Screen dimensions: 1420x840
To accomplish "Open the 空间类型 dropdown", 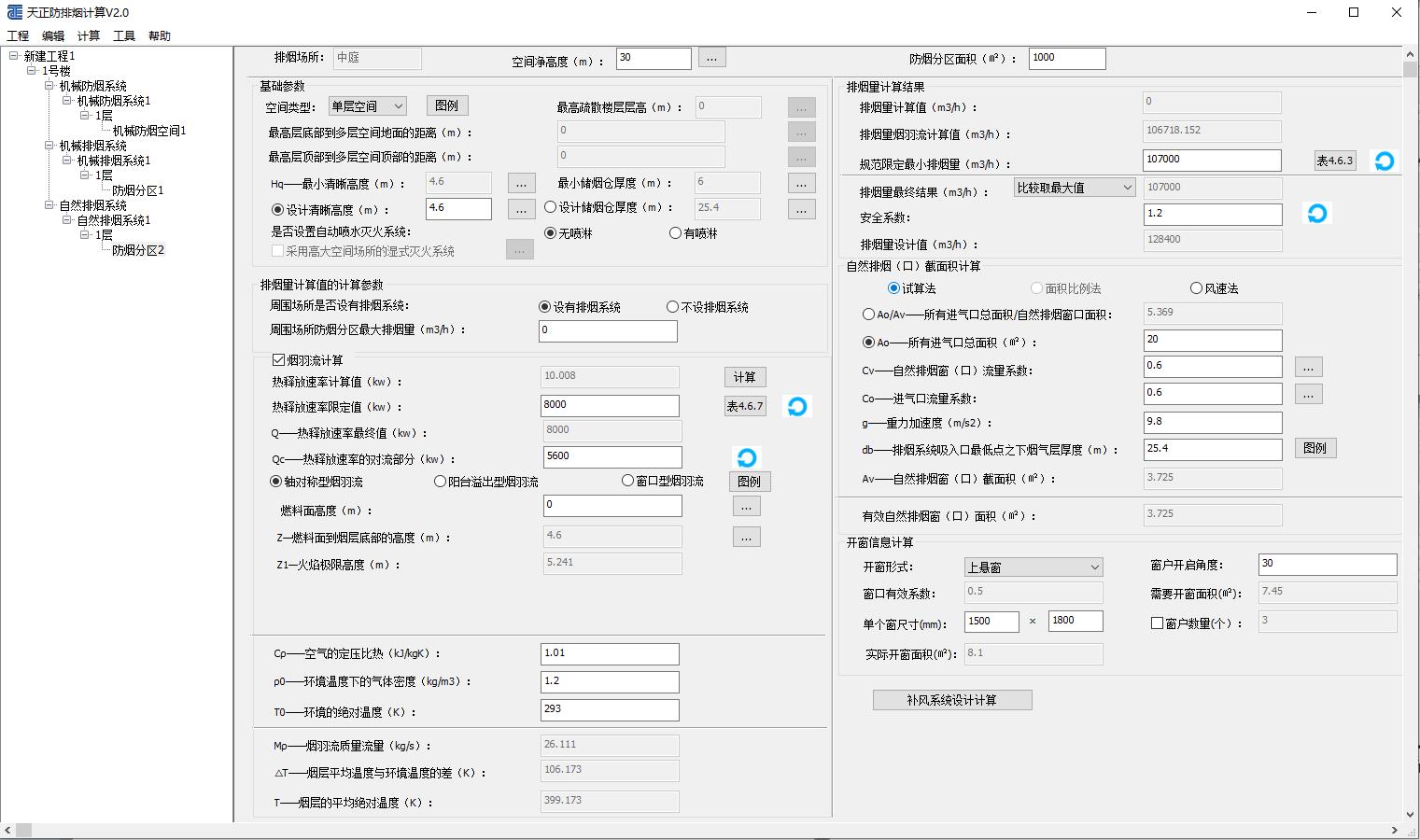I will tap(367, 106).
